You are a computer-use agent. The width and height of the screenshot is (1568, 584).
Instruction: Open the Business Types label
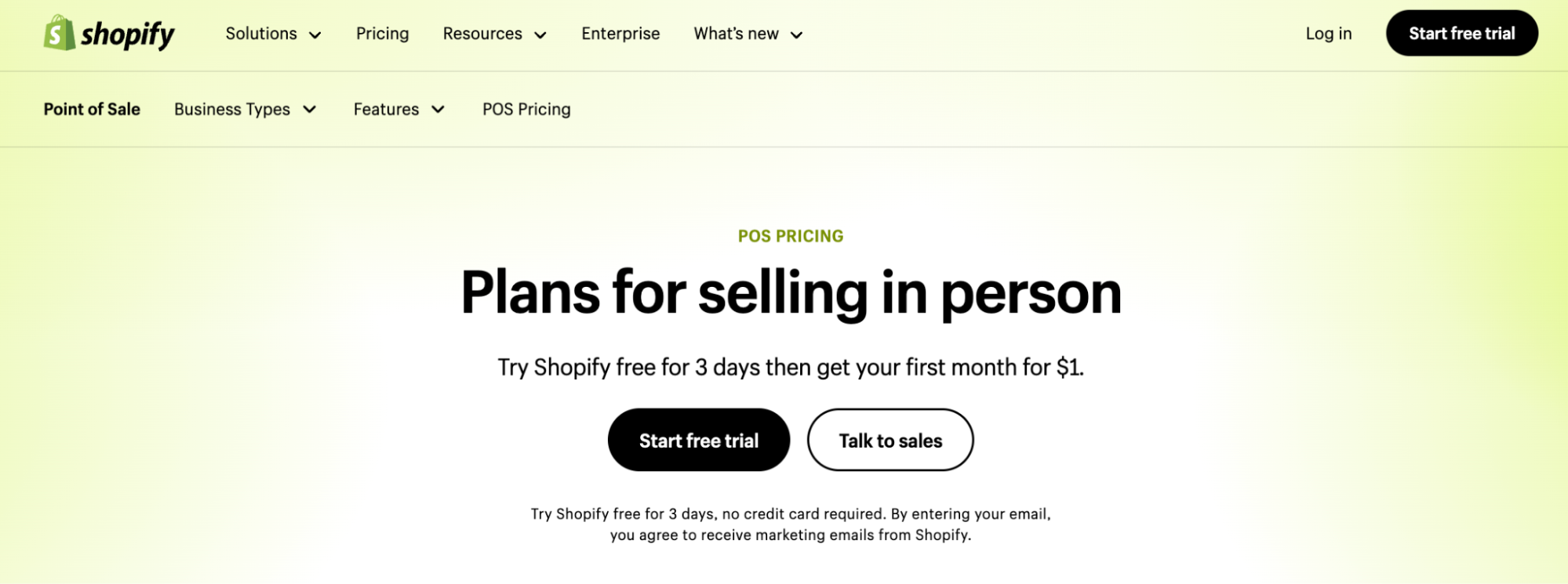click(232, 109)
